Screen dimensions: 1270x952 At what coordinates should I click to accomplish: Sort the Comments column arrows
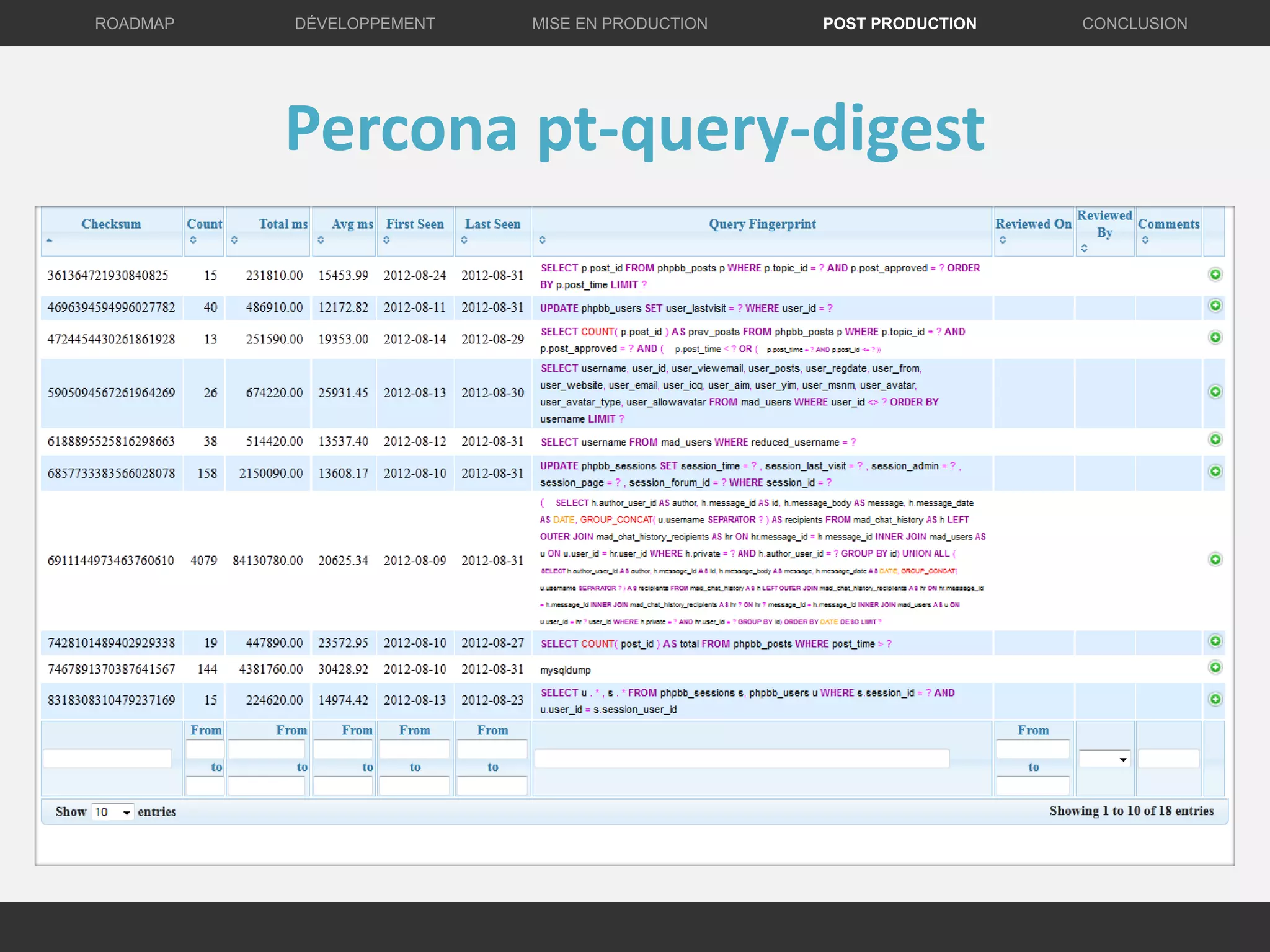1145,240
